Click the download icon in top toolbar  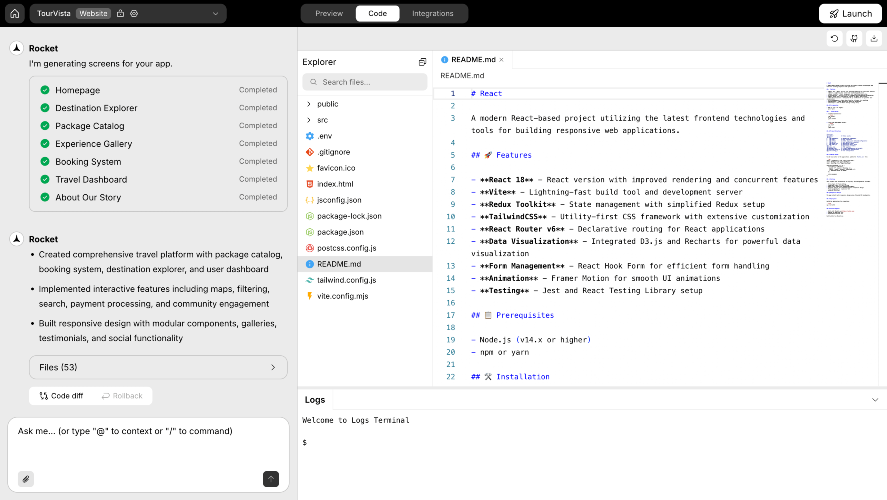pos(874,38)
